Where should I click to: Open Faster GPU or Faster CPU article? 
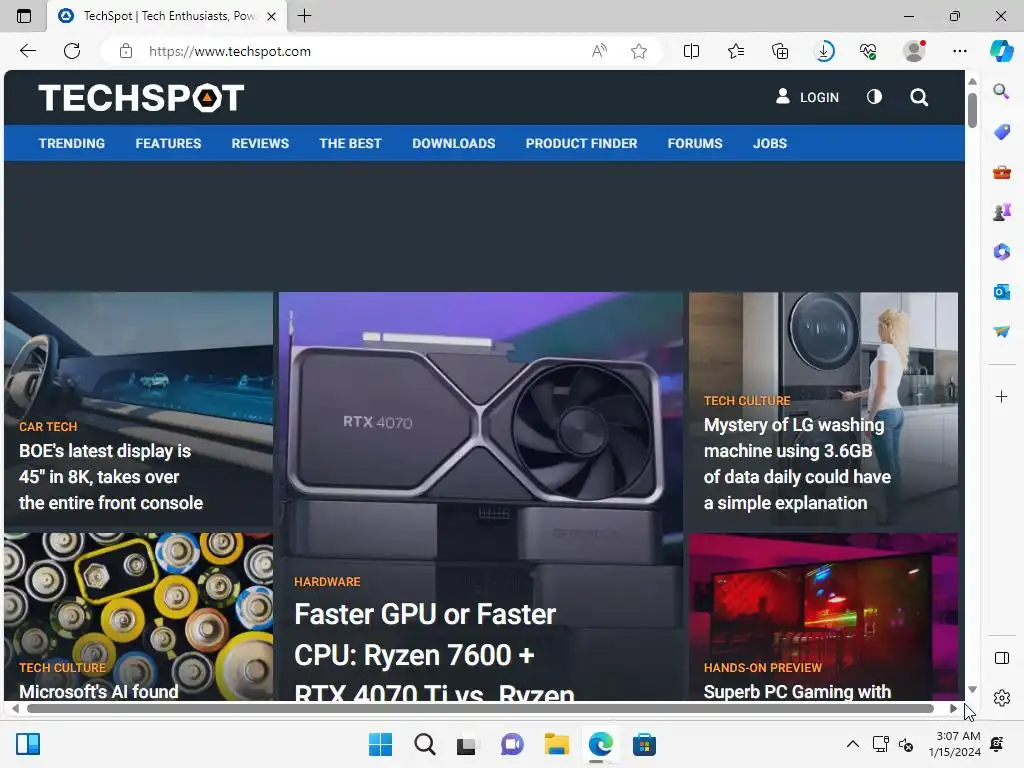tap(434, 653)
